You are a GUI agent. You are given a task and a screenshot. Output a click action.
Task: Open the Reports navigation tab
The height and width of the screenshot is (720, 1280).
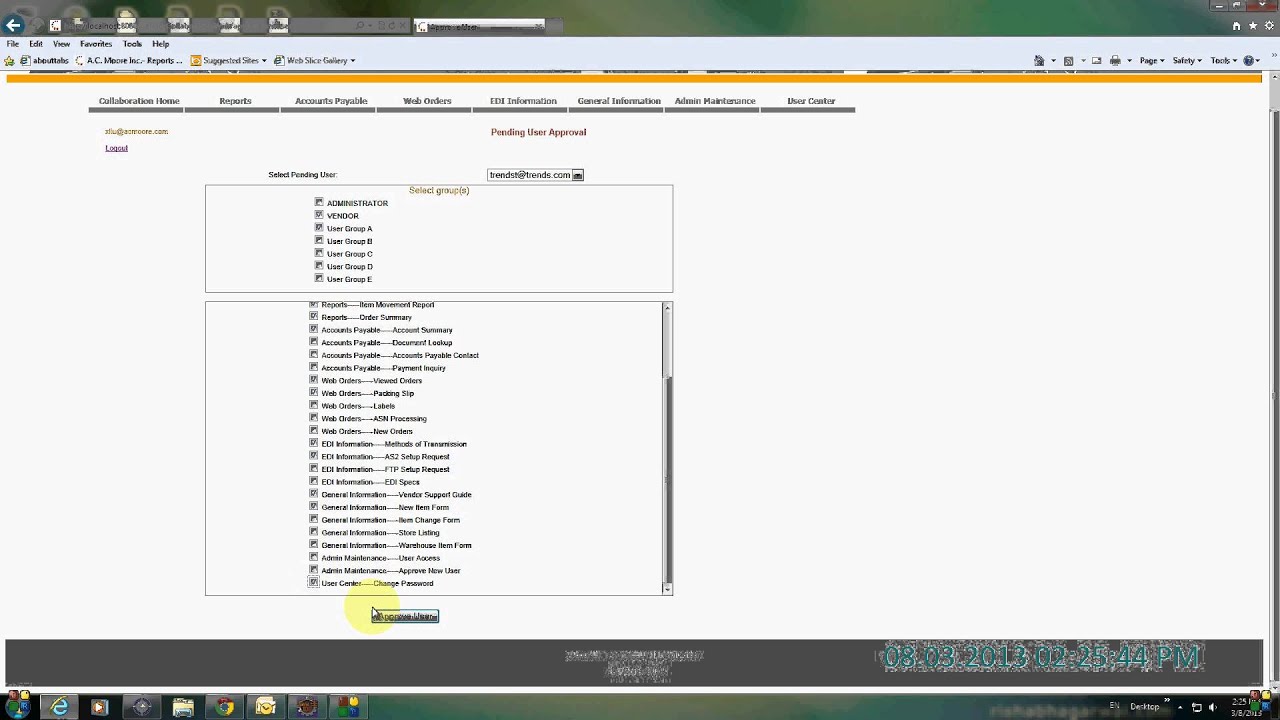coord(235,101)
